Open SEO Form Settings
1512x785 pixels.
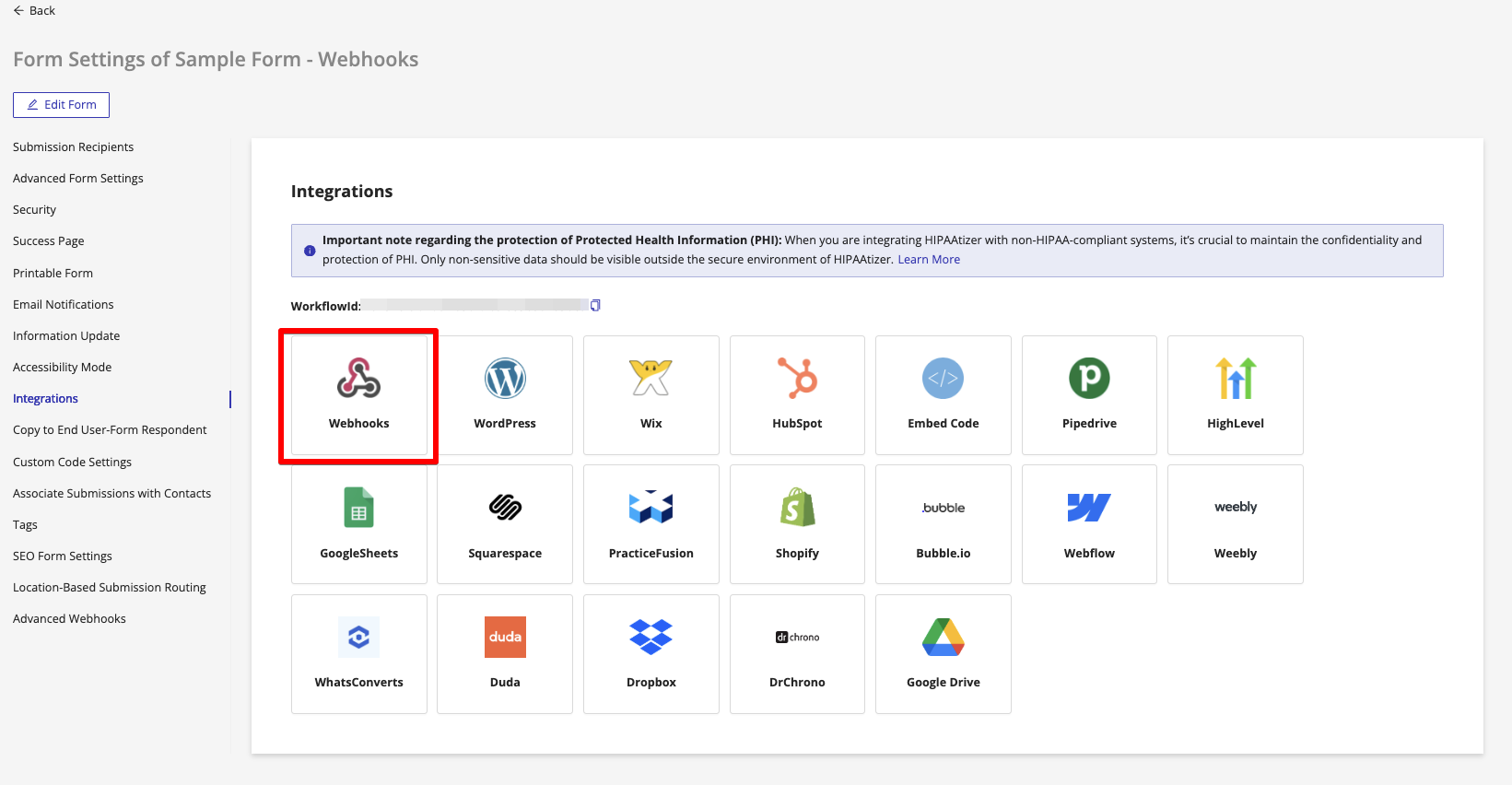click(63, 557)
